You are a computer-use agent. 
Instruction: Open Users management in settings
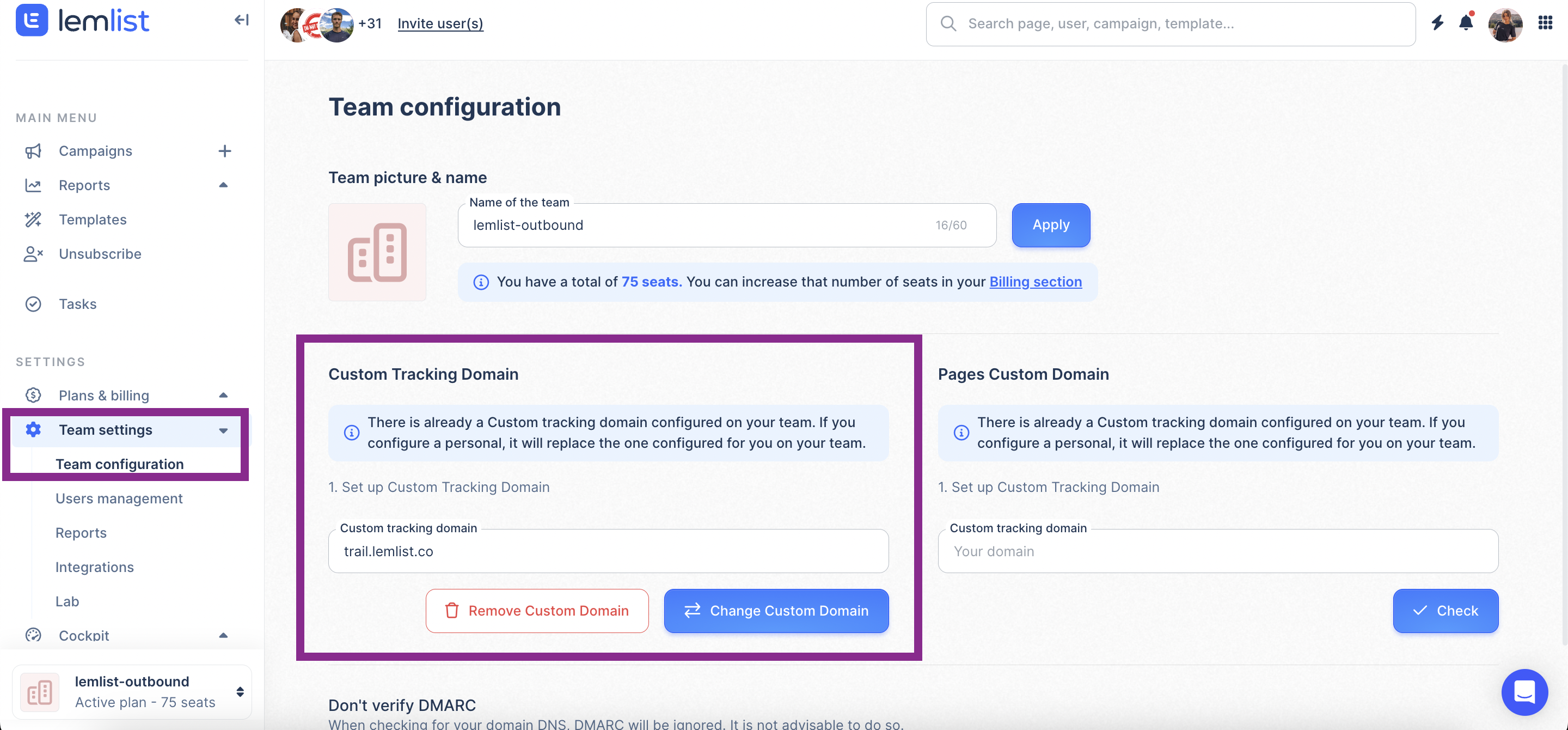tap(119, 498)
